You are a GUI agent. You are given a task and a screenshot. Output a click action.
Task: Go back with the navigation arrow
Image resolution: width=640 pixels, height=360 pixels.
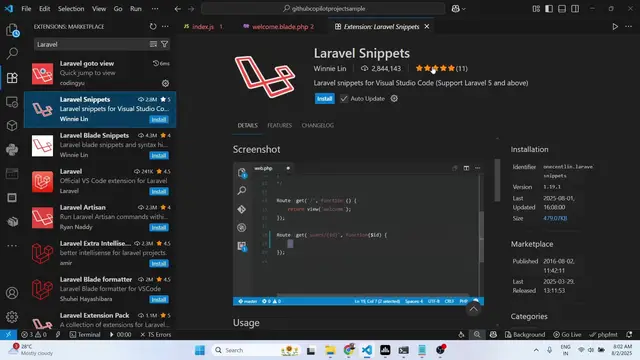click(178, 9)
